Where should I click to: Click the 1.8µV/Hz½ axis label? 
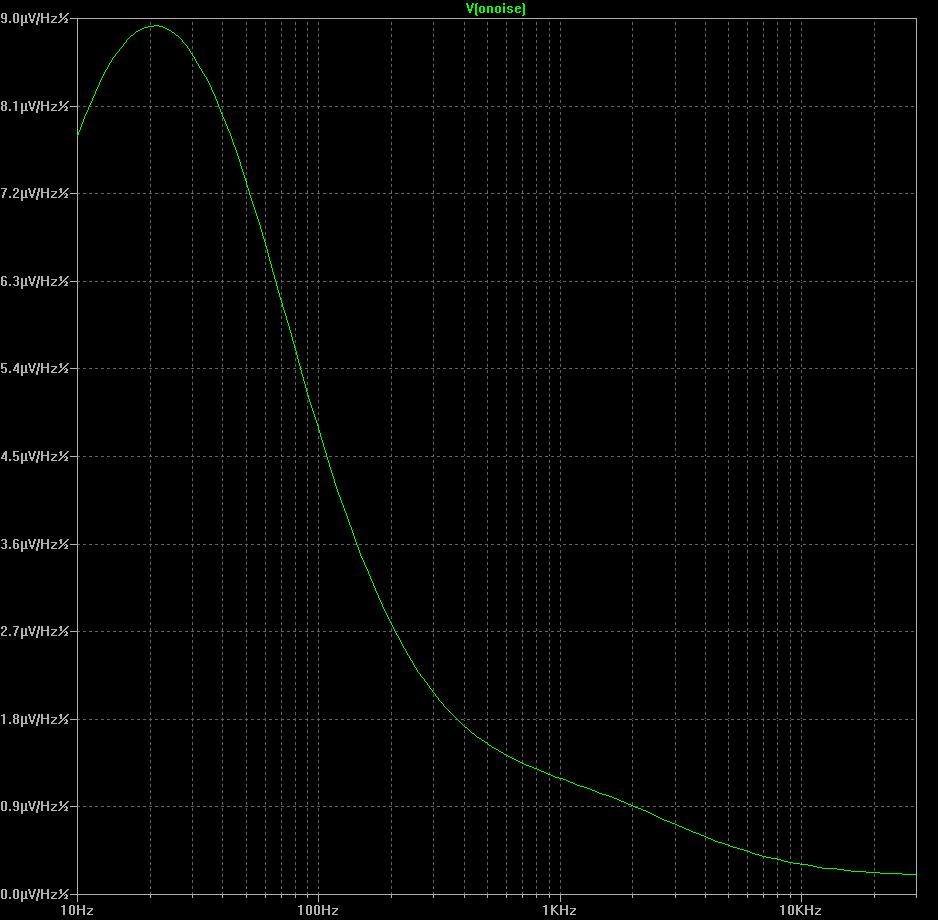[x=35, y=719]
